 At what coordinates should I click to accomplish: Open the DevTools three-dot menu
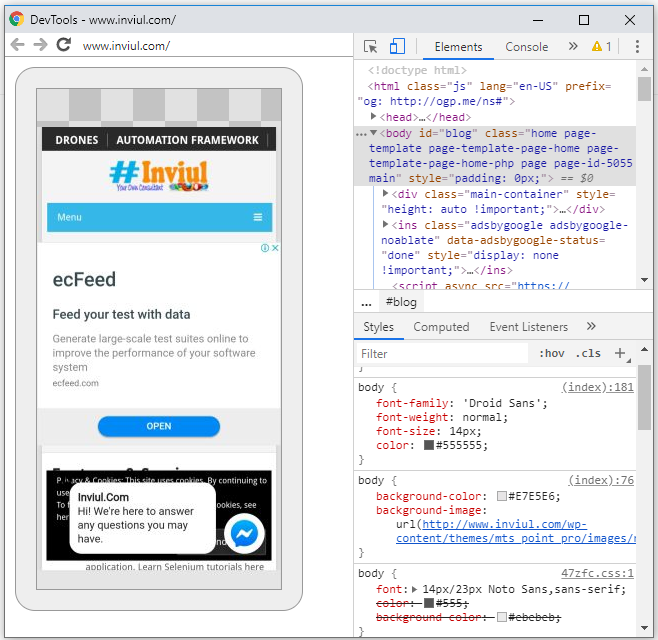[x=637, y=47]
